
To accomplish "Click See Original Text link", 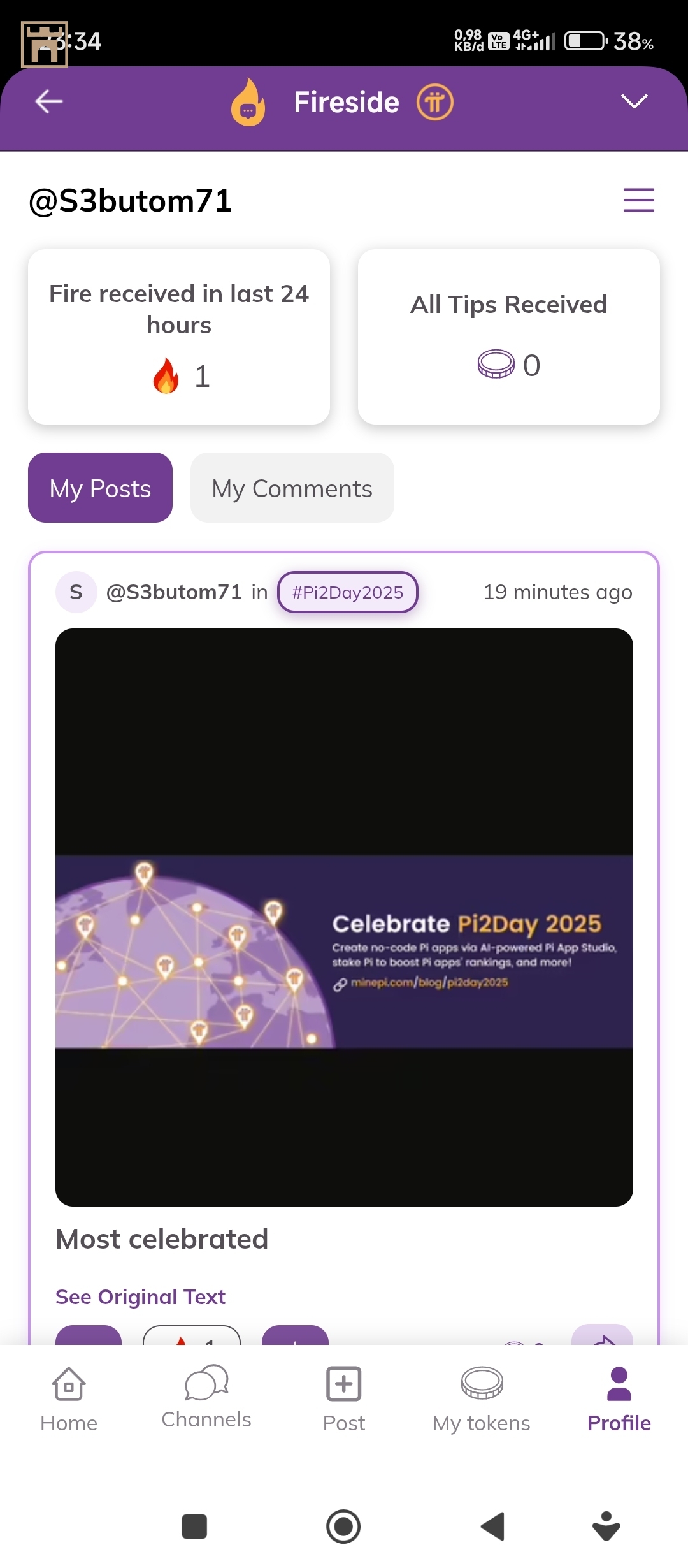I will coord(140,1296).
